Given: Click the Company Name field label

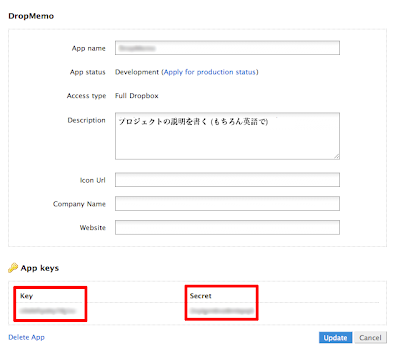Looking at the screenshot, I should (79, 204).
